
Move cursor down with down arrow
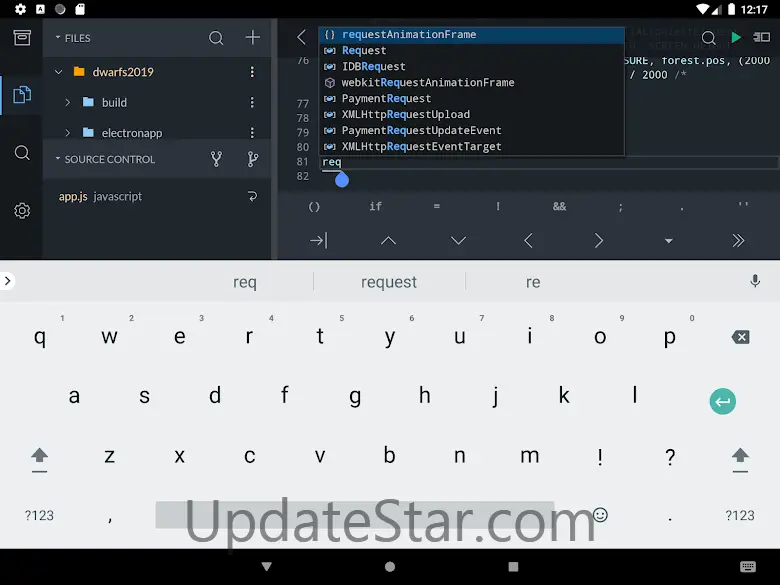(x=458, y=241)
